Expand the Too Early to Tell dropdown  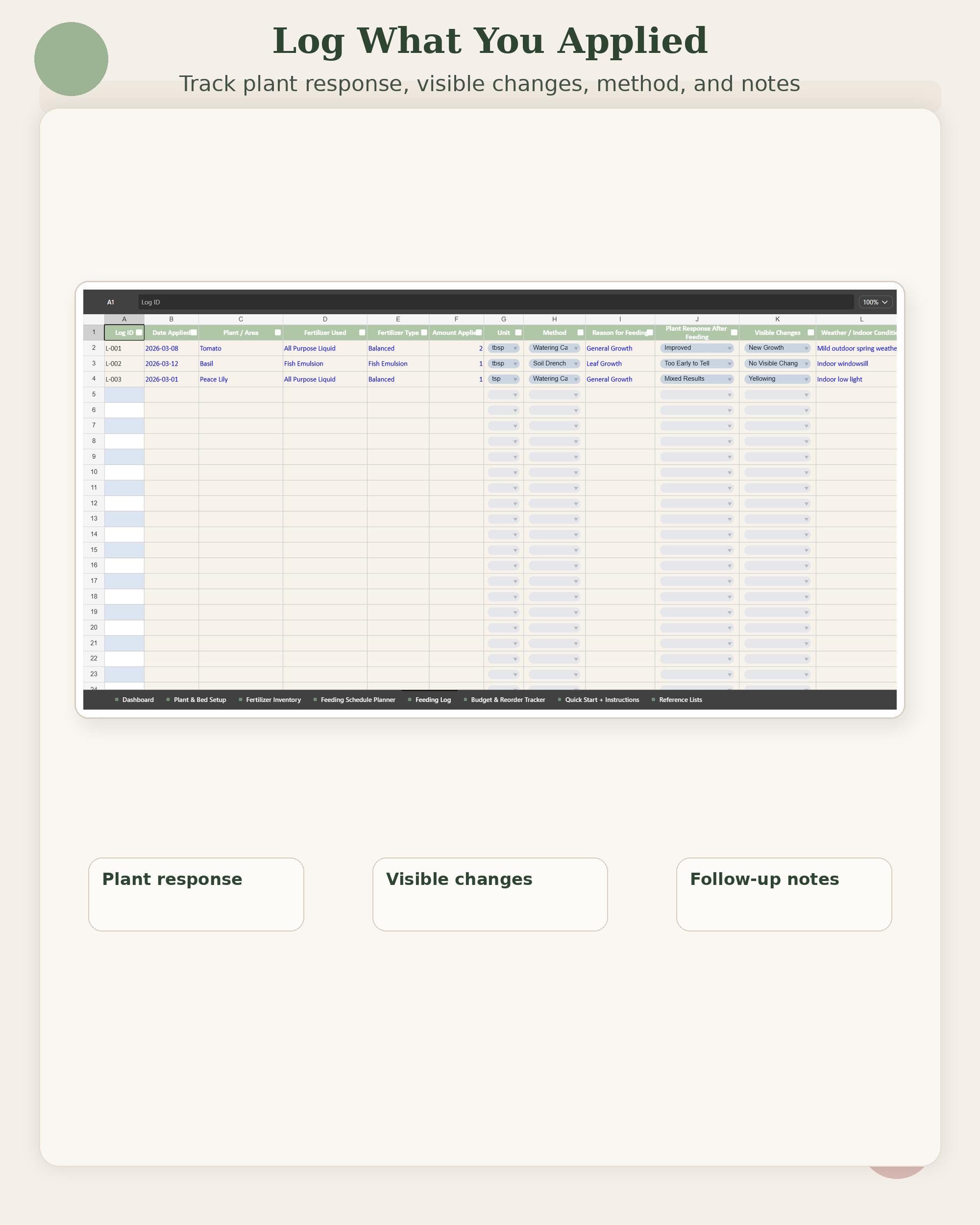(696, 364)
